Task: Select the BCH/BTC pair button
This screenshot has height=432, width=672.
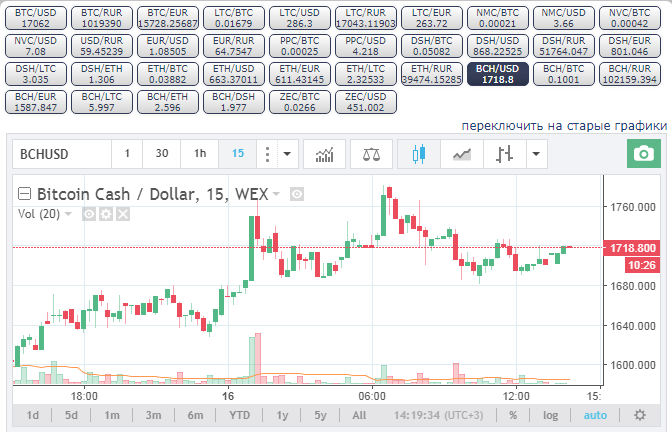Action: [564, 74]
